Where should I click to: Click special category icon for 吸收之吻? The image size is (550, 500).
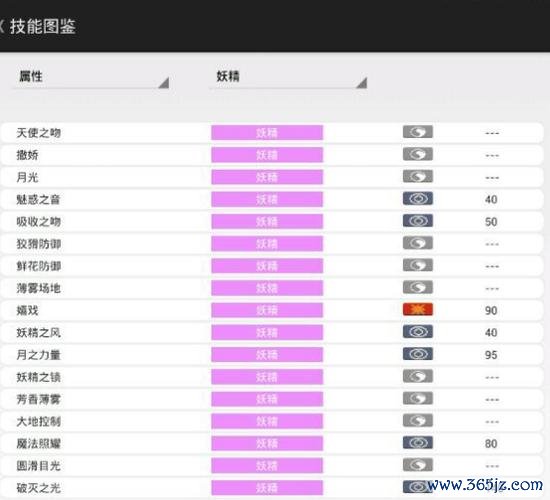(x=417, y=221)
